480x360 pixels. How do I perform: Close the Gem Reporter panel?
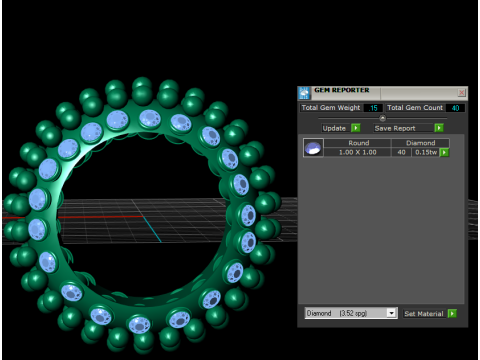[461, 92]
